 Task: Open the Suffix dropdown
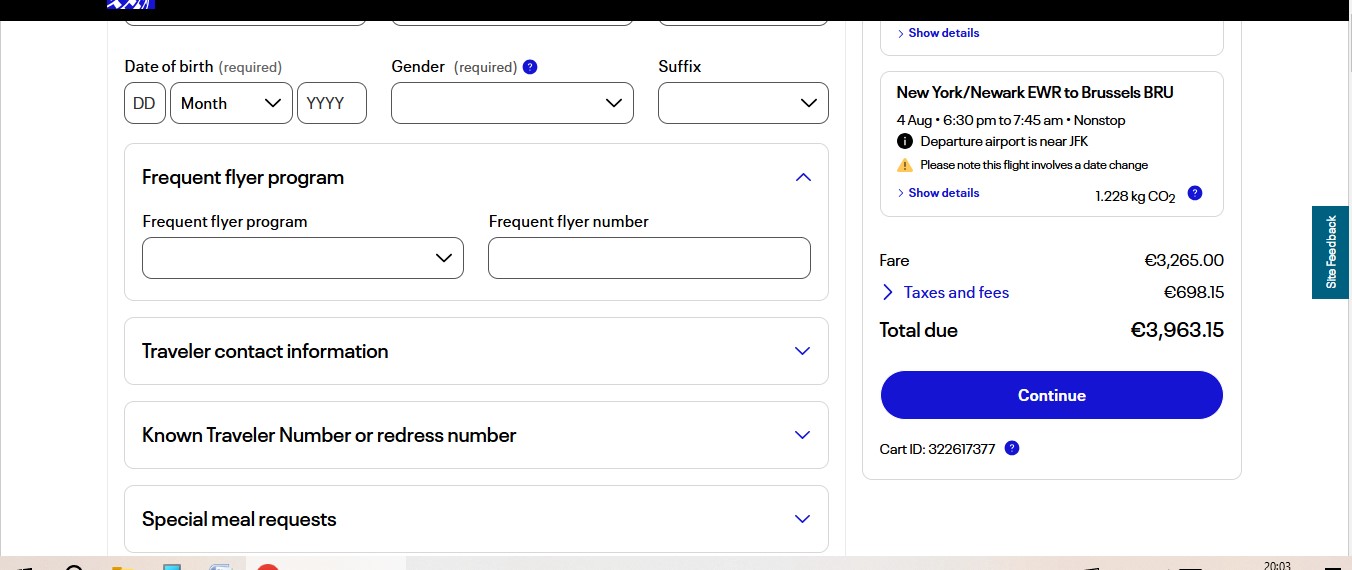click(x=743, y=103)
